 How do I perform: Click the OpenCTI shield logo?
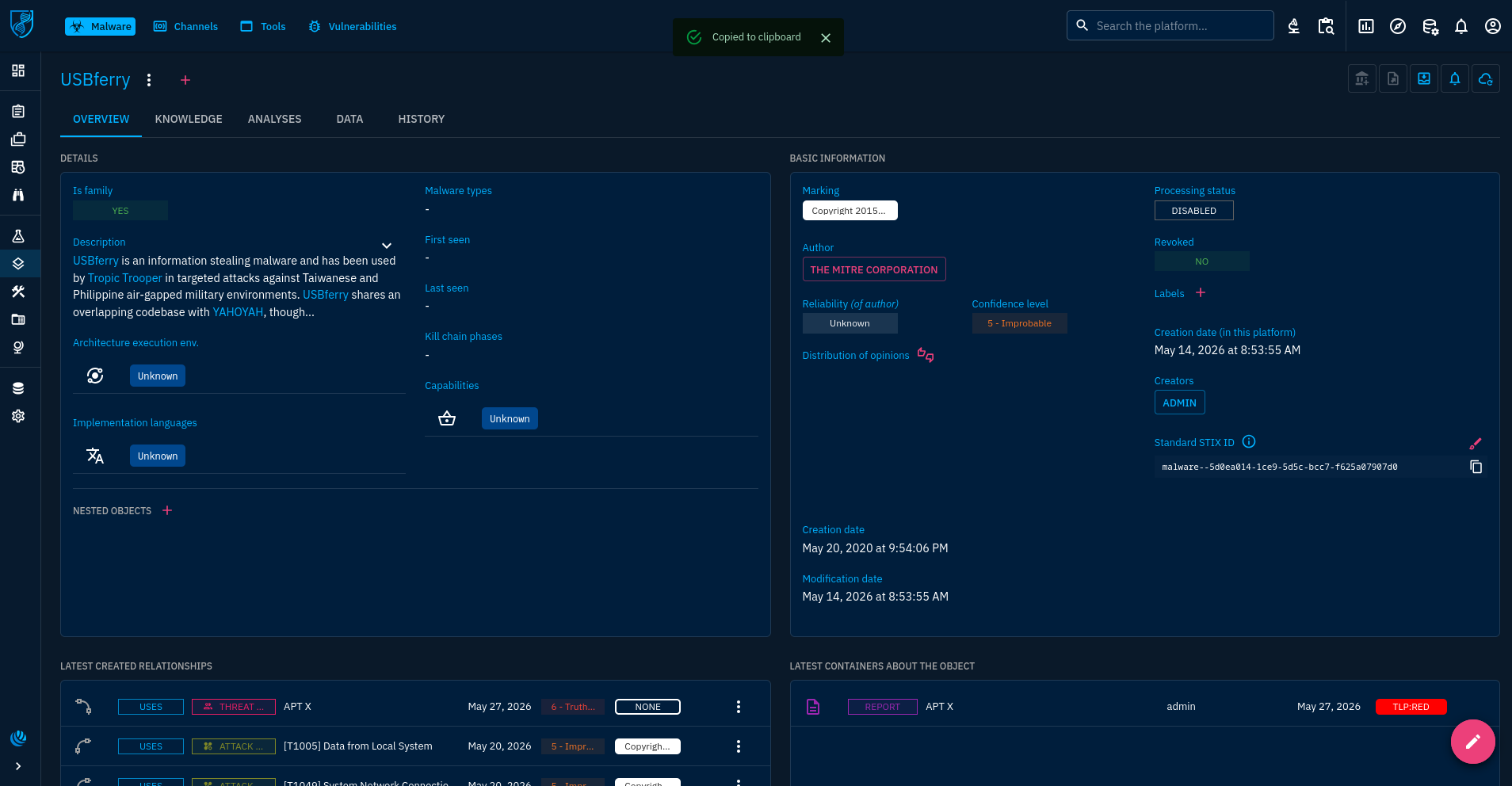(x=21, y=24)
